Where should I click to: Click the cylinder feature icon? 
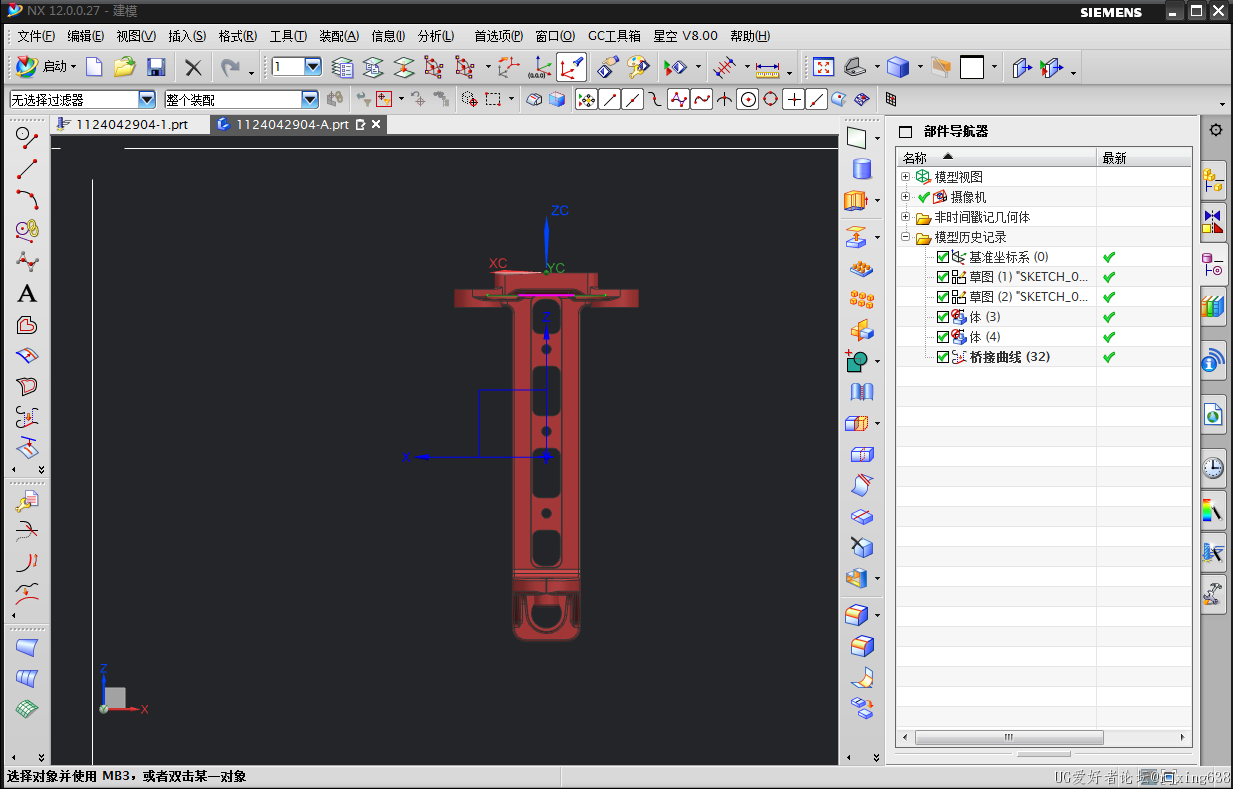pos(860,168)
